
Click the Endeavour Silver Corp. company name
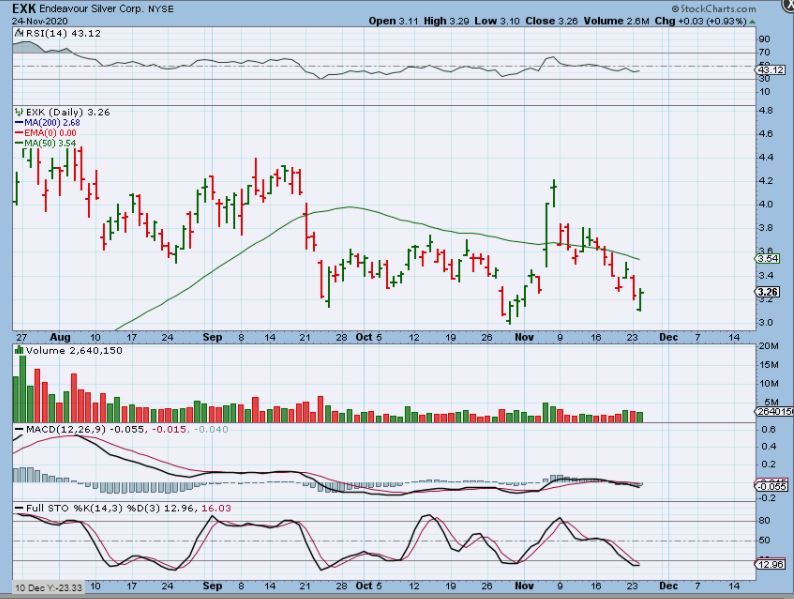(x=92, y=9)
